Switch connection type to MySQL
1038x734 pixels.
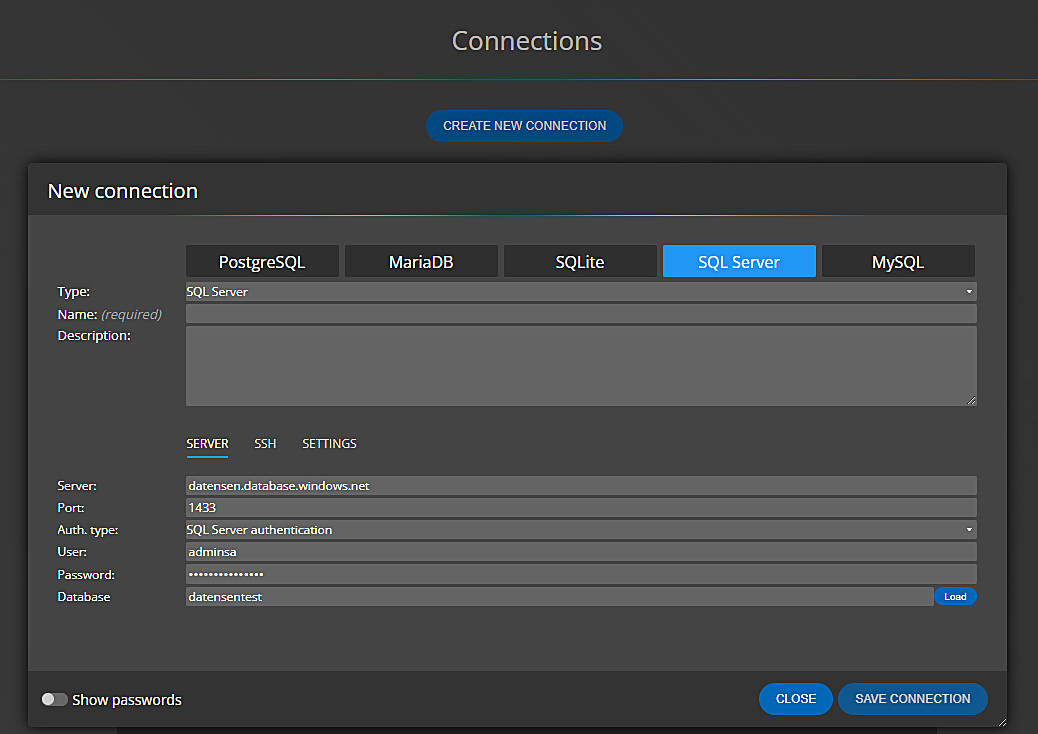point(897,261)
